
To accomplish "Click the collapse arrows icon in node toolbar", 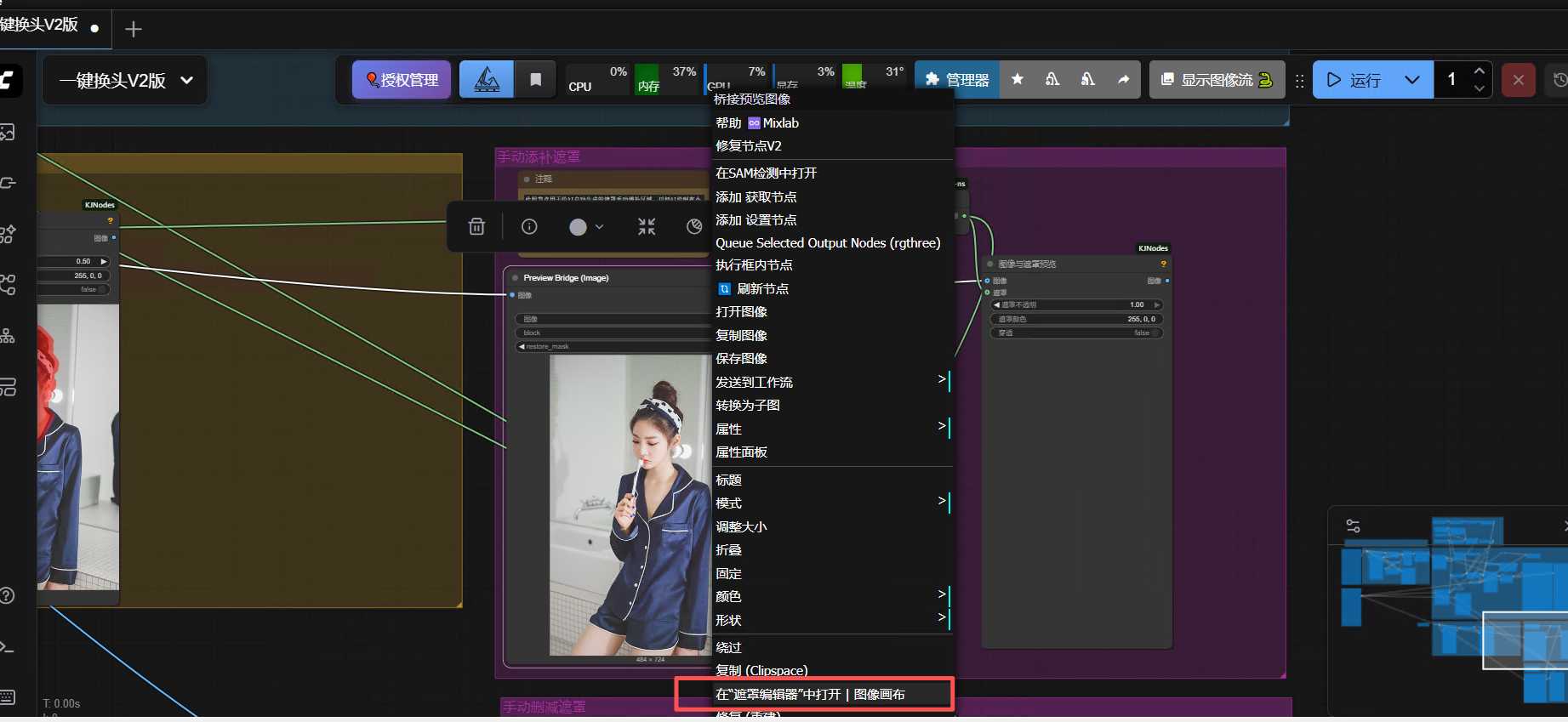I will pyautogui.click(x=647, y=226).
